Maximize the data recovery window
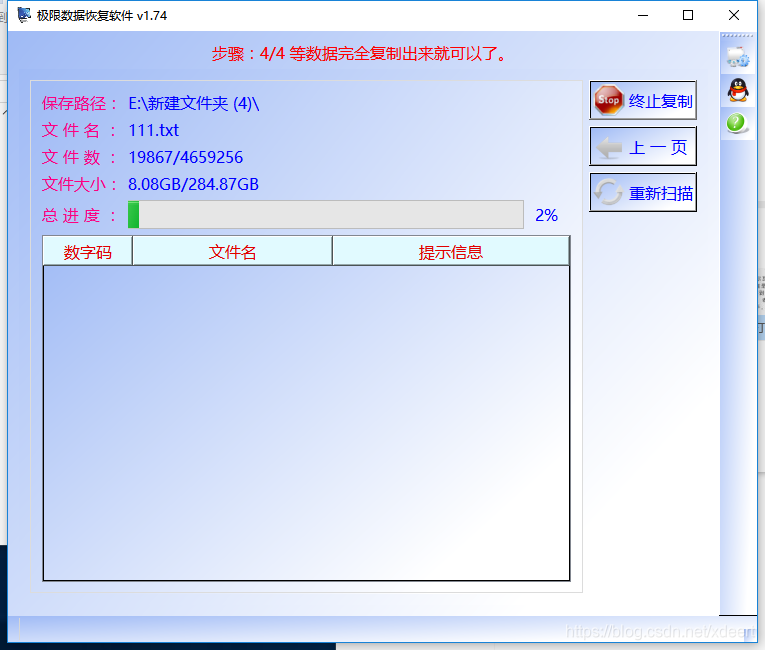 688,16
